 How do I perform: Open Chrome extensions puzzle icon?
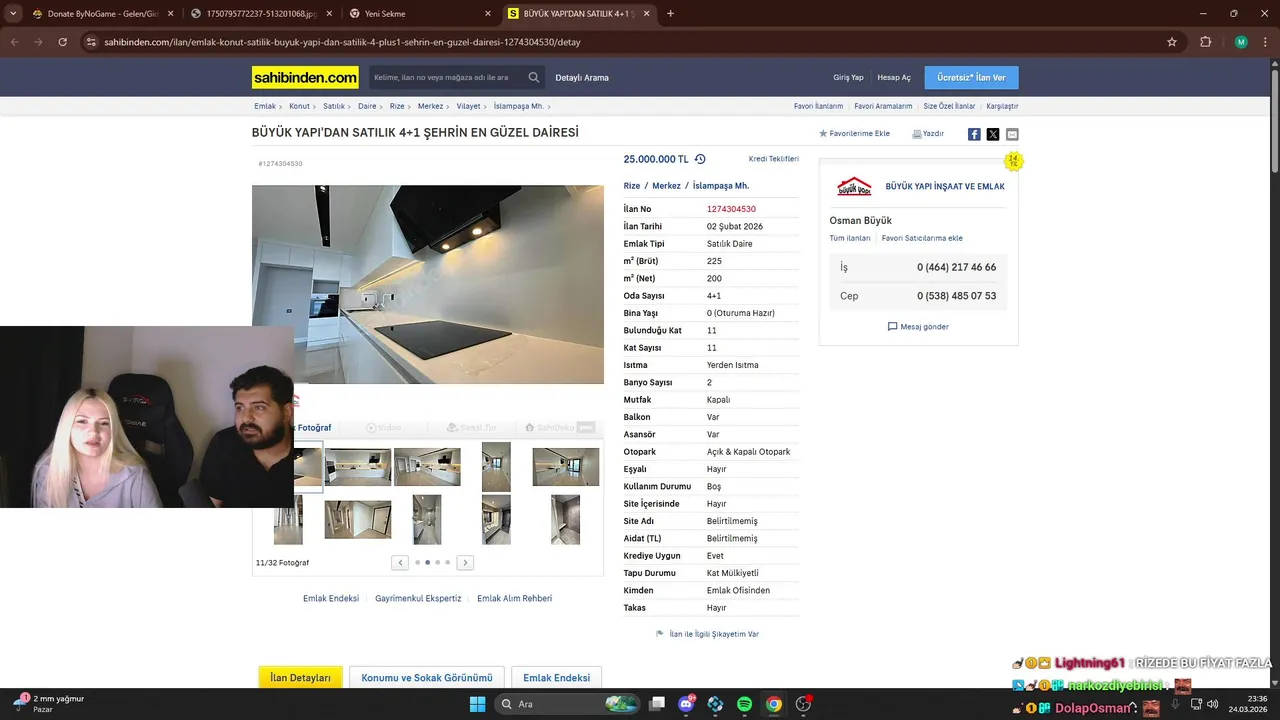pos(1206,42)
